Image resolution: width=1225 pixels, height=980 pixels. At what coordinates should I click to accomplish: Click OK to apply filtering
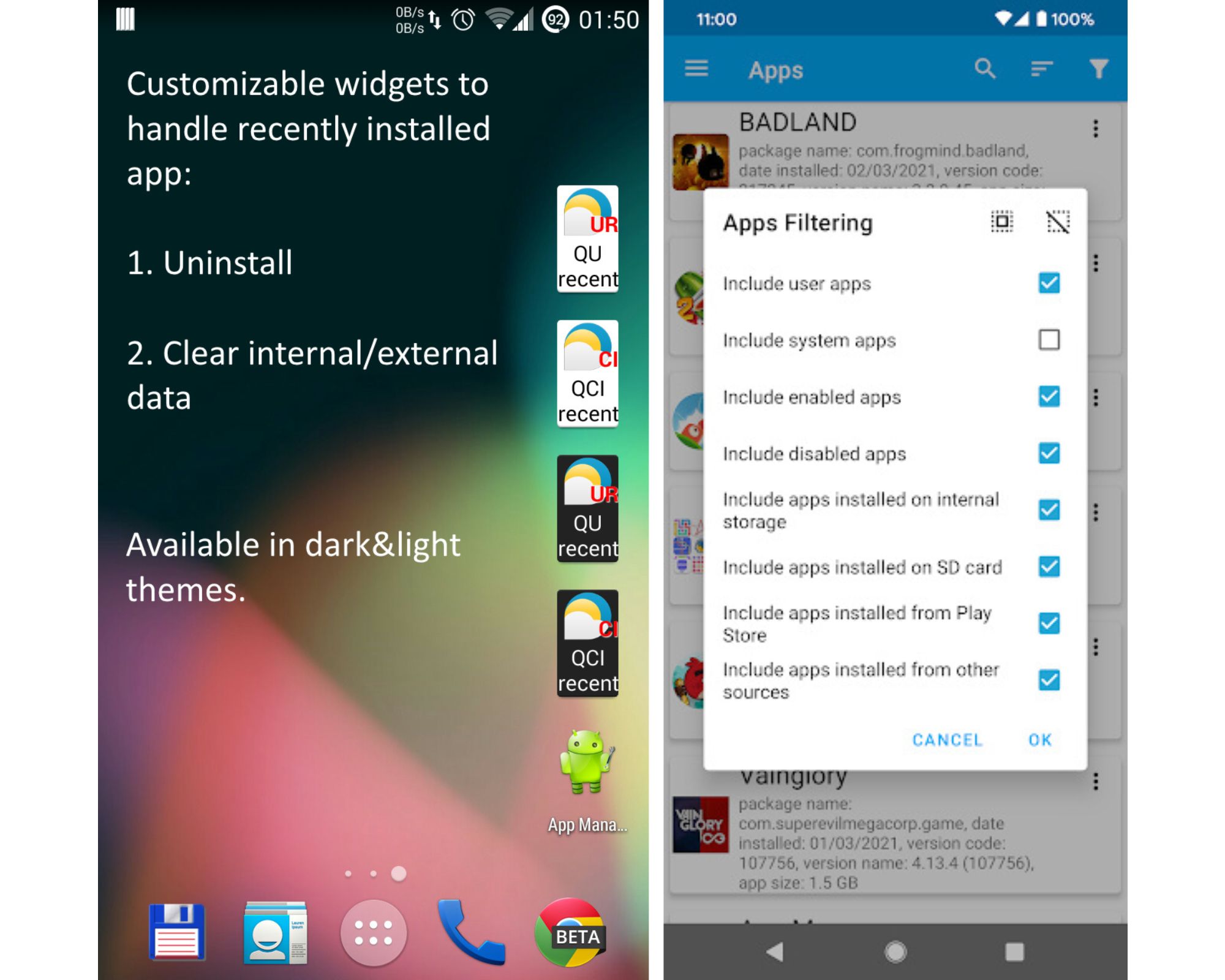click(x=1040, y=738)
